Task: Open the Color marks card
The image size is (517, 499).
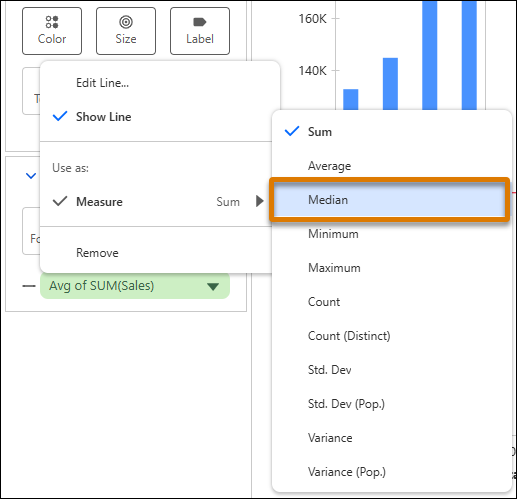Action: (52, 31)
